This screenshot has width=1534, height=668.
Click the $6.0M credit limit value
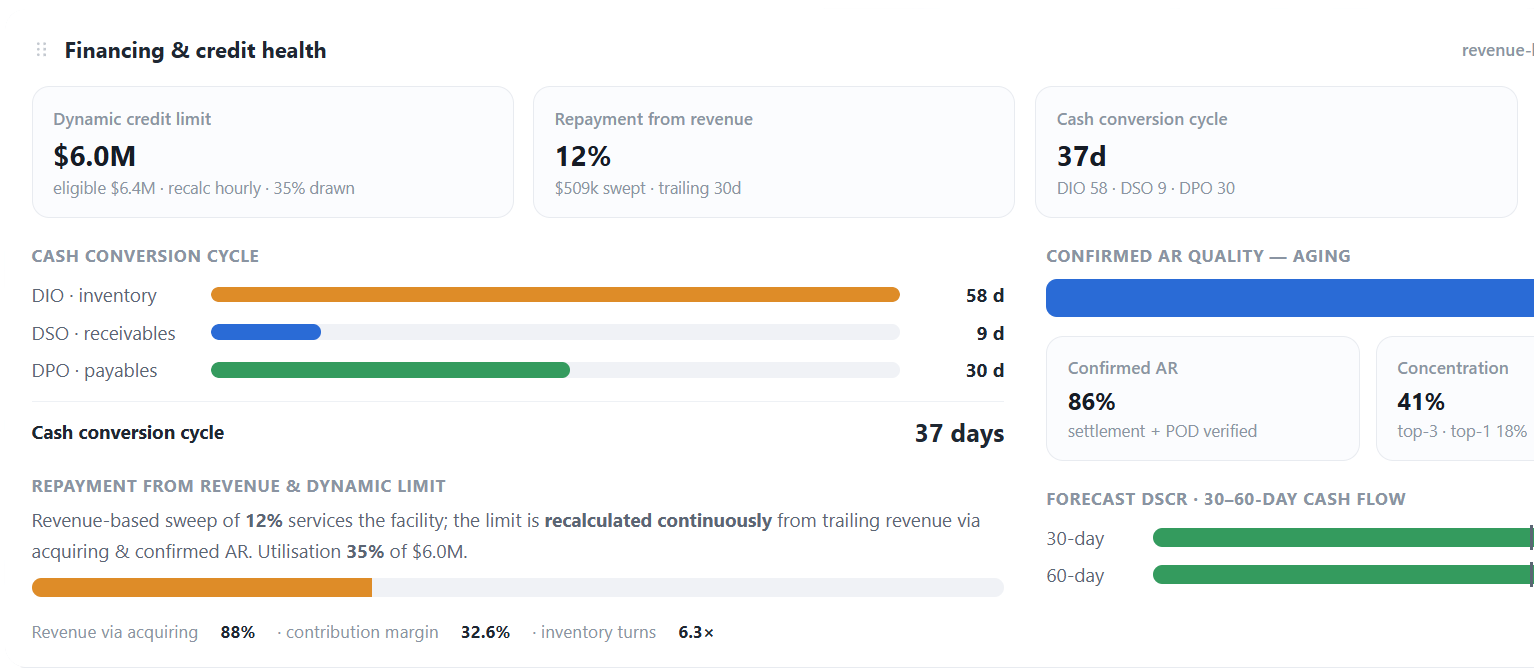(x=94, y=156)
